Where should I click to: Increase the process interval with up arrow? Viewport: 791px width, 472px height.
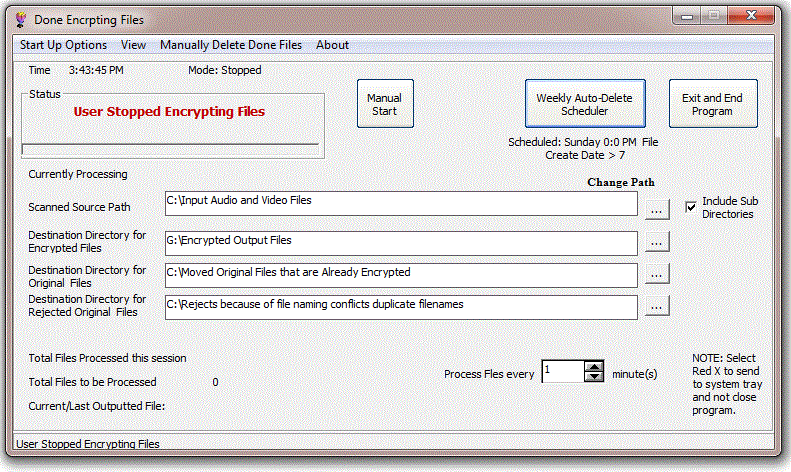pos(594,367)
